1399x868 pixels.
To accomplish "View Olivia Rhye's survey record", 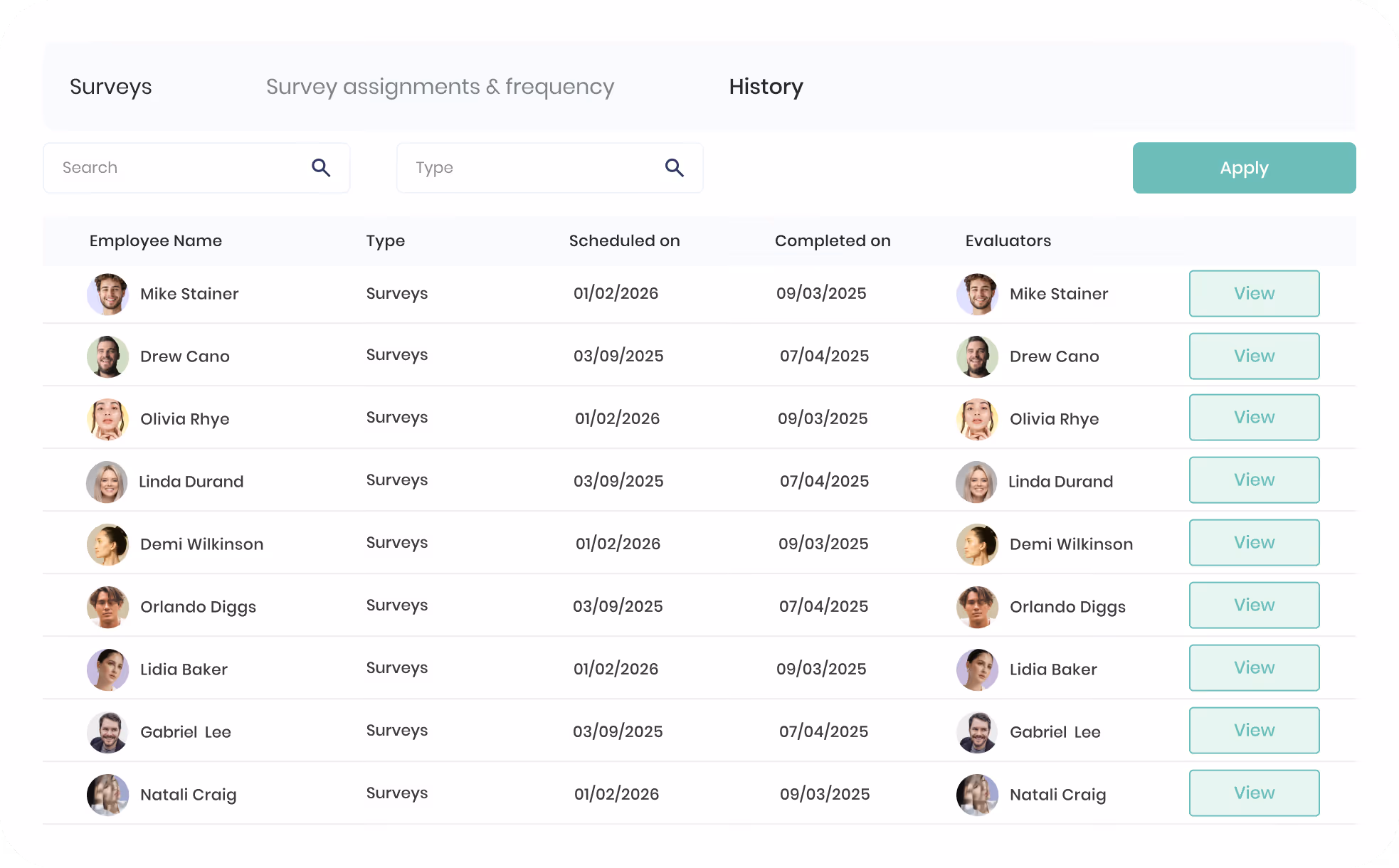I will [1254, 417].
